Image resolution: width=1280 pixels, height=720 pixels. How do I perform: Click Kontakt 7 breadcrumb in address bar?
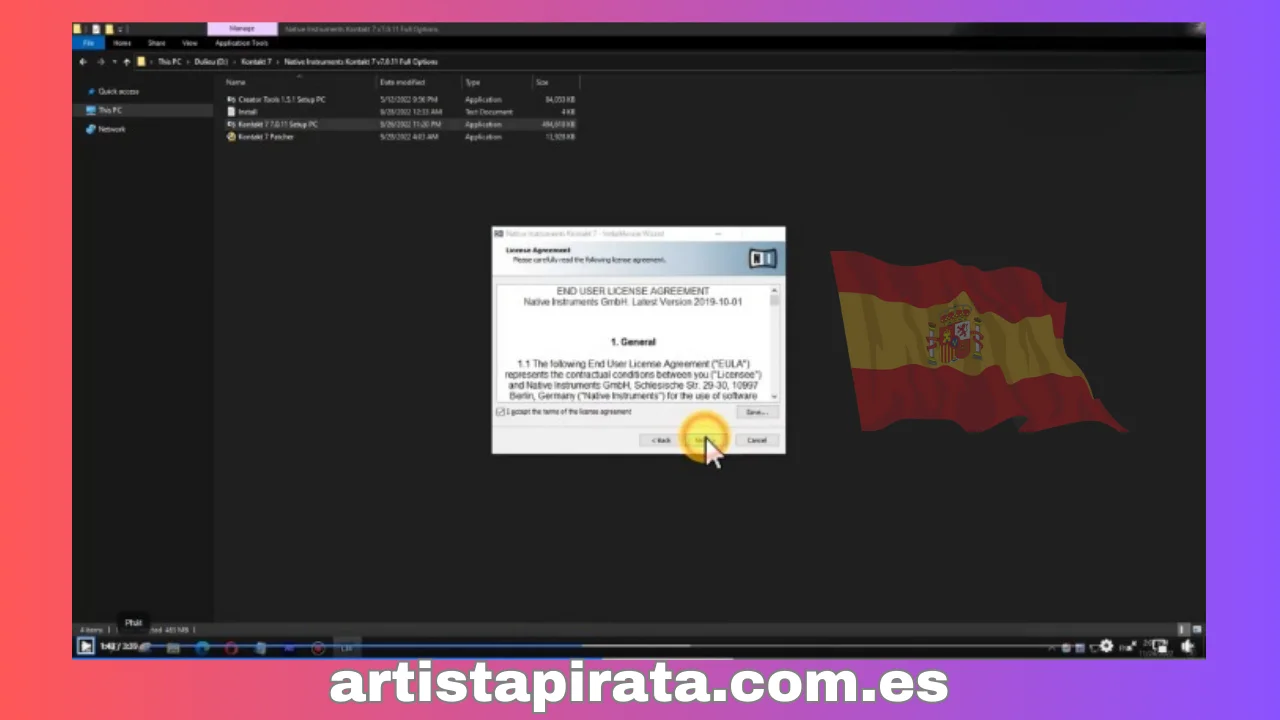coord(256,62)
